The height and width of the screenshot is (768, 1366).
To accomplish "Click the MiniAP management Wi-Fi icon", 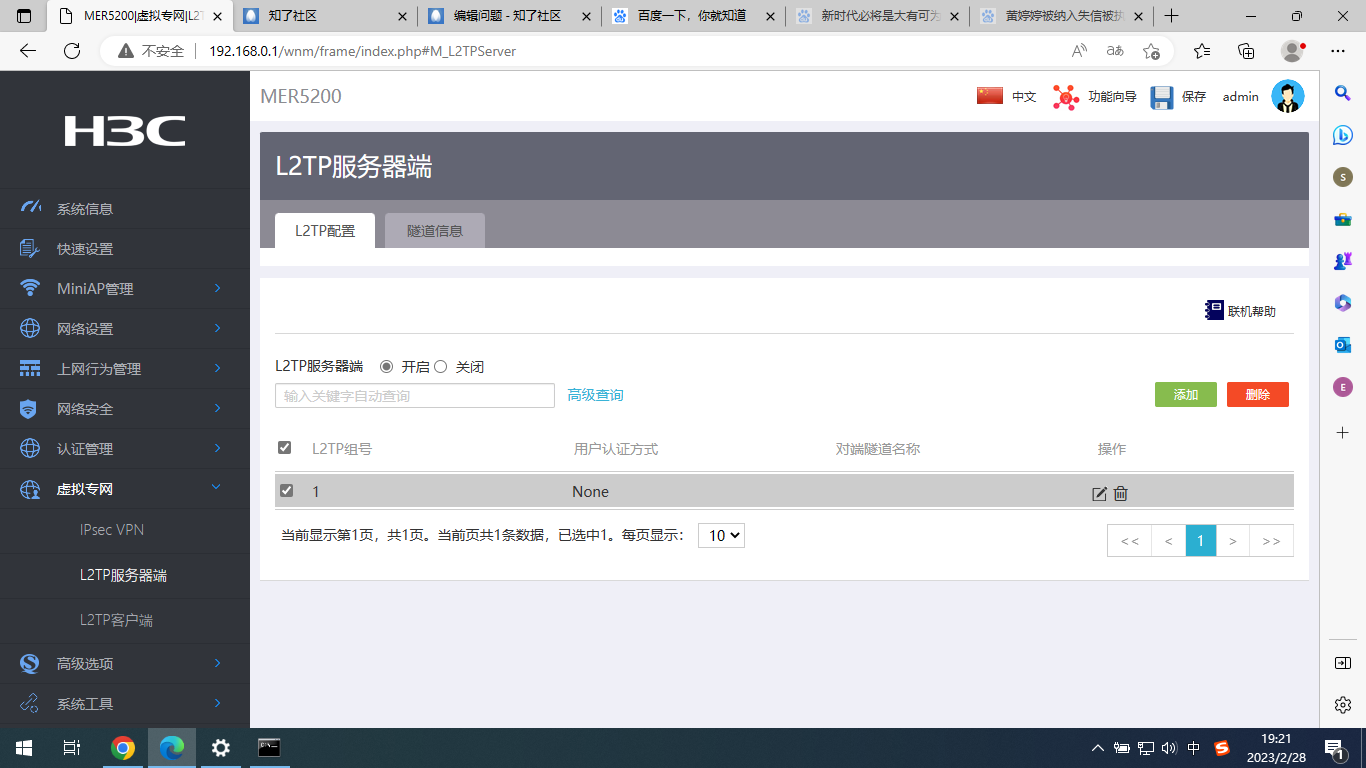I will [x=30, y=289].
